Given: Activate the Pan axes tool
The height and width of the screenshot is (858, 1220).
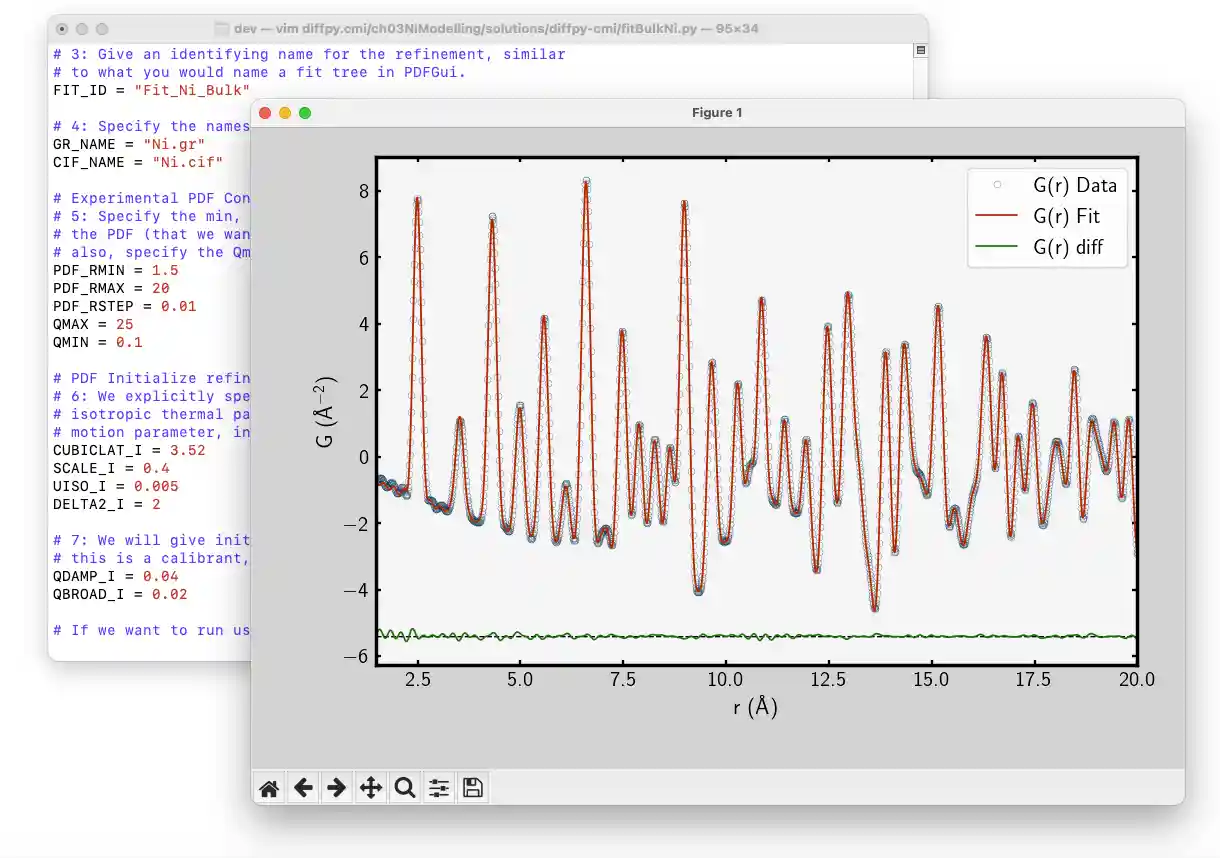Looking at the screenshot, I should [371, 788].
